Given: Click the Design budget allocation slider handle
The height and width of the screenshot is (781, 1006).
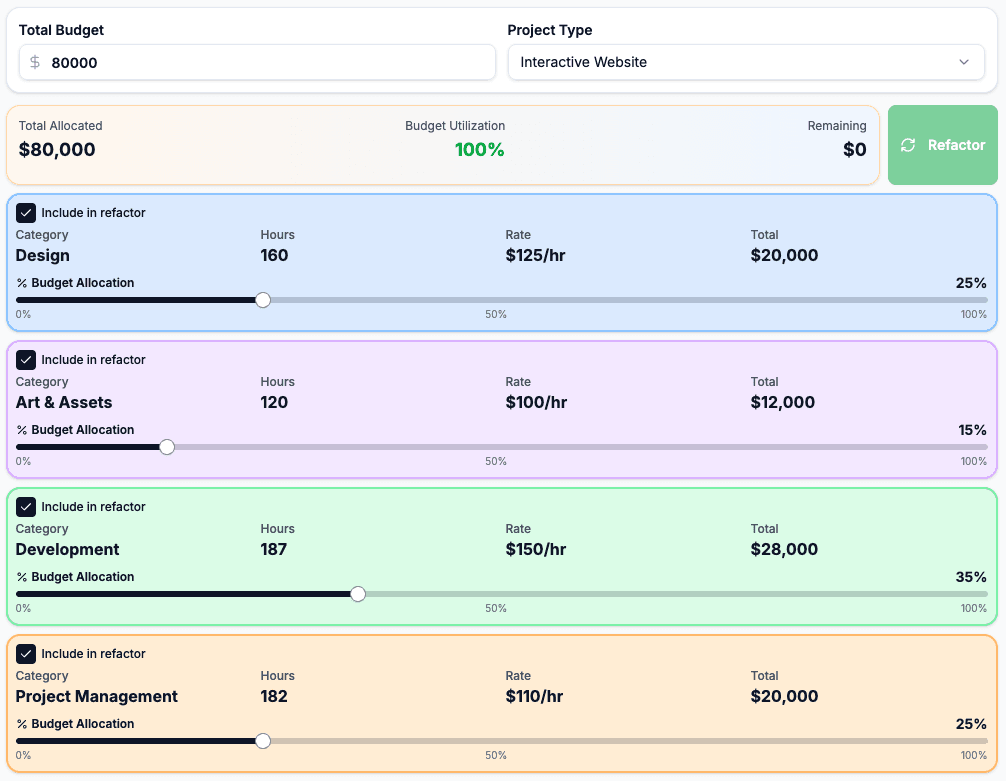Looking at the screenshot, I should click(x=262, y=299).
